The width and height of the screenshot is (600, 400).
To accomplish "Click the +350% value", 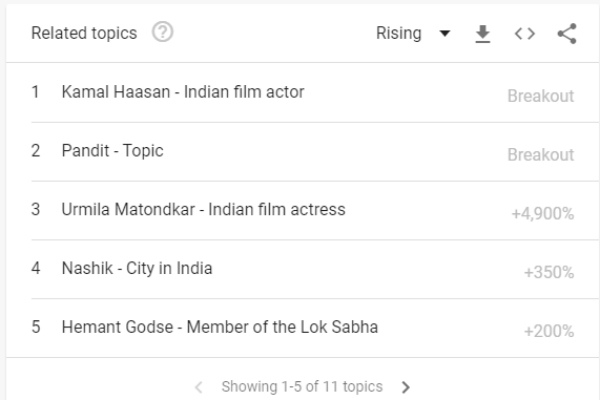I will click(x=549, y=273).
